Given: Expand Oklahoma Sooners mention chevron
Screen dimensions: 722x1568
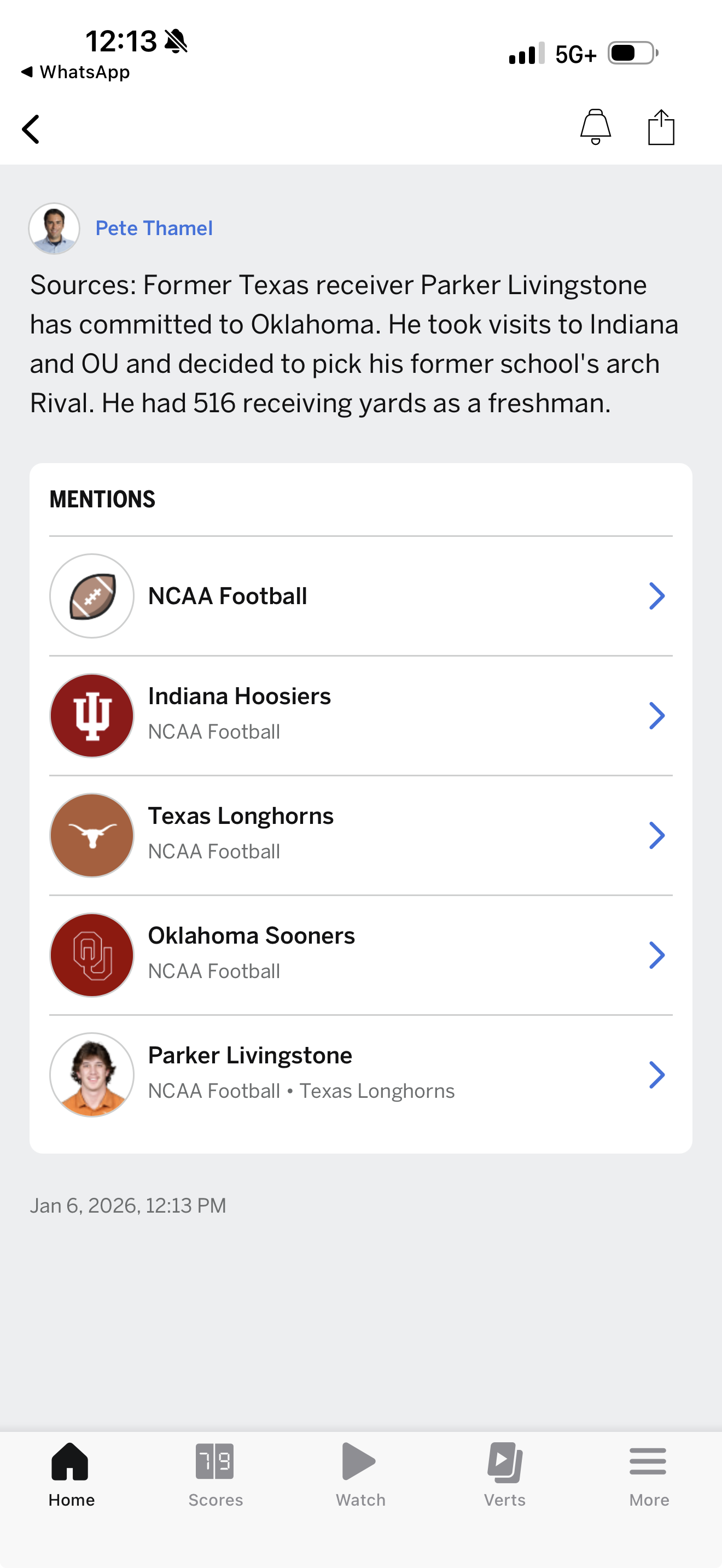Looking at the screenshot, I should pos(656,955).
